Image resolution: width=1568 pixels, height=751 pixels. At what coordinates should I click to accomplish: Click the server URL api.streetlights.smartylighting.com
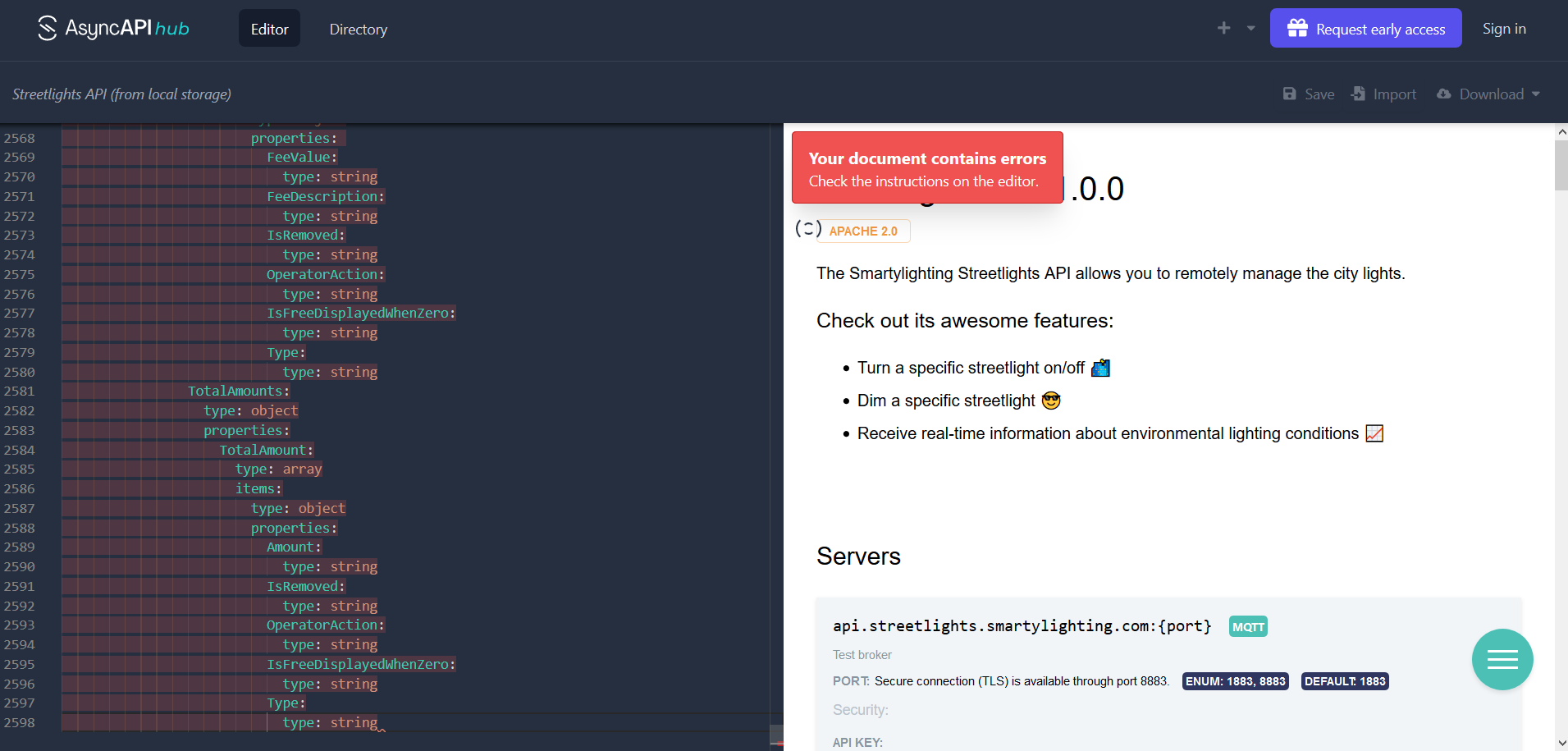click(1022, 626)
